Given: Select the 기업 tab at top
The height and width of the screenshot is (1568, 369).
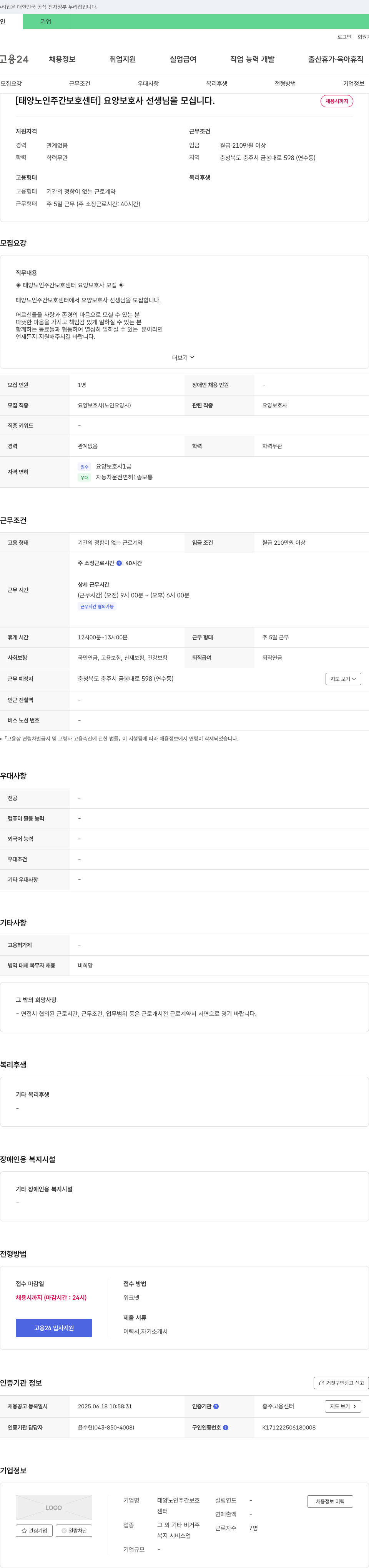Looking at the screenshot, I should [46, 21].
